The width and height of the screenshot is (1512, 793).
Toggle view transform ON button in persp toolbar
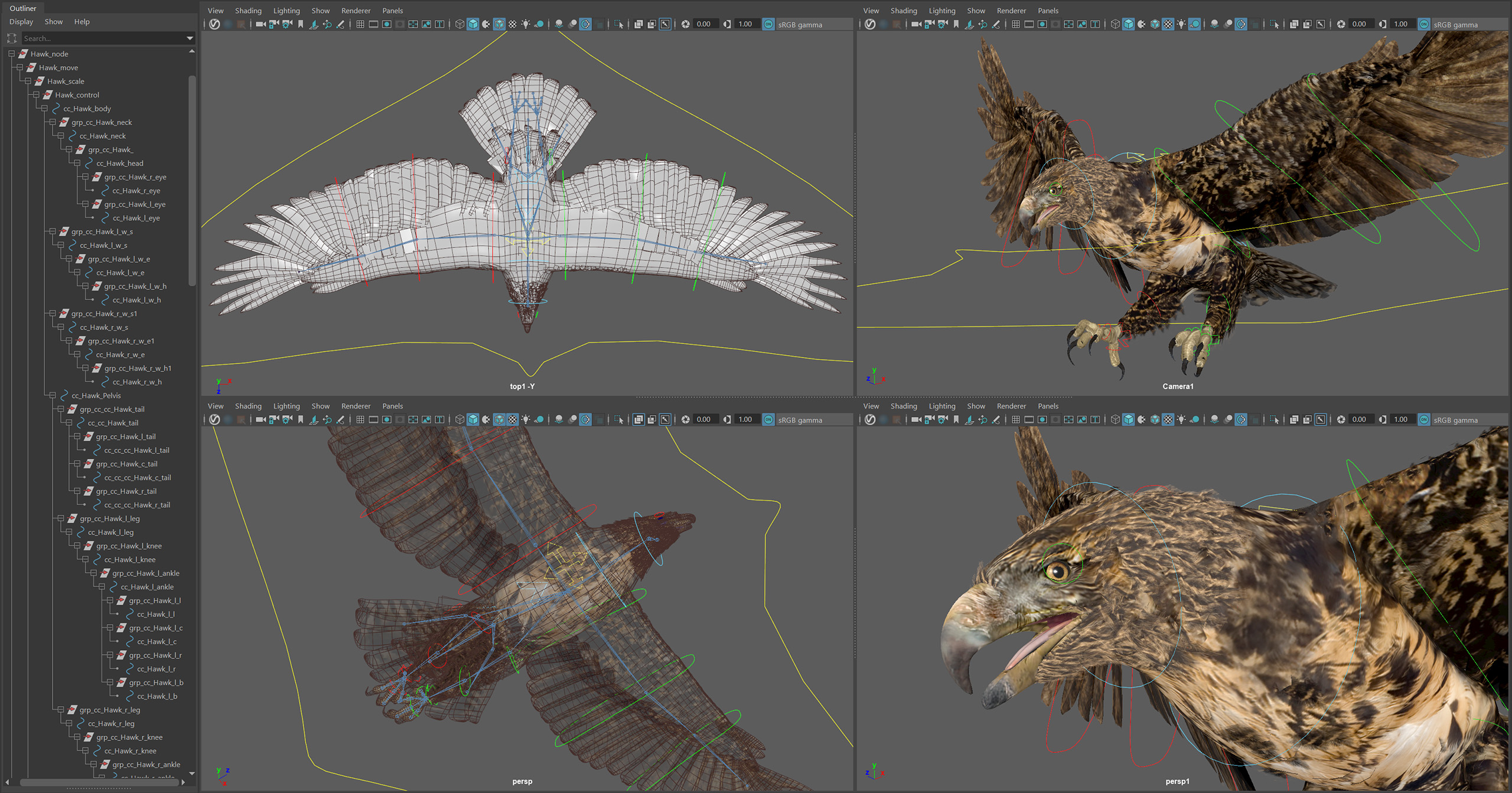point(768,419)
